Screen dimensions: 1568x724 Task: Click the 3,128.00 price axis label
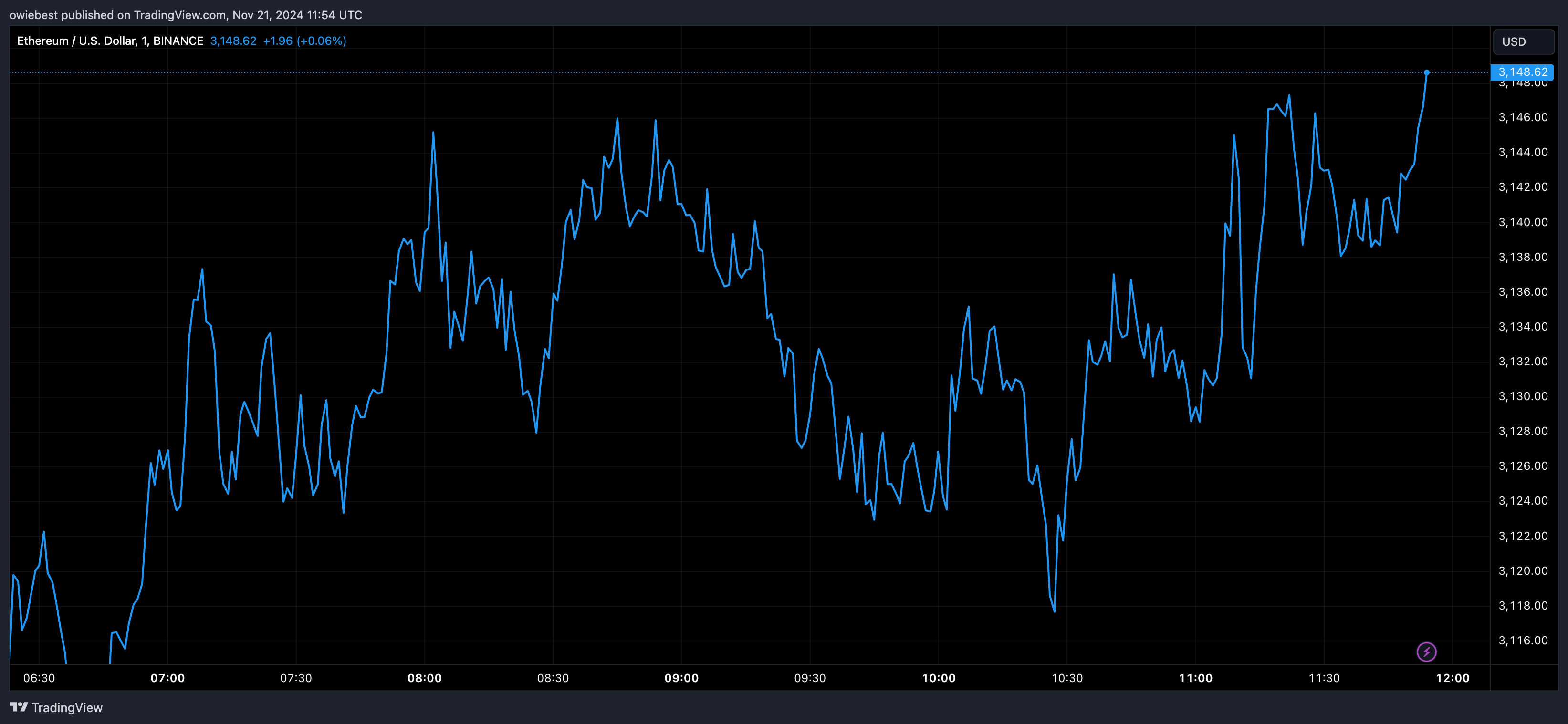(1523, 431)
